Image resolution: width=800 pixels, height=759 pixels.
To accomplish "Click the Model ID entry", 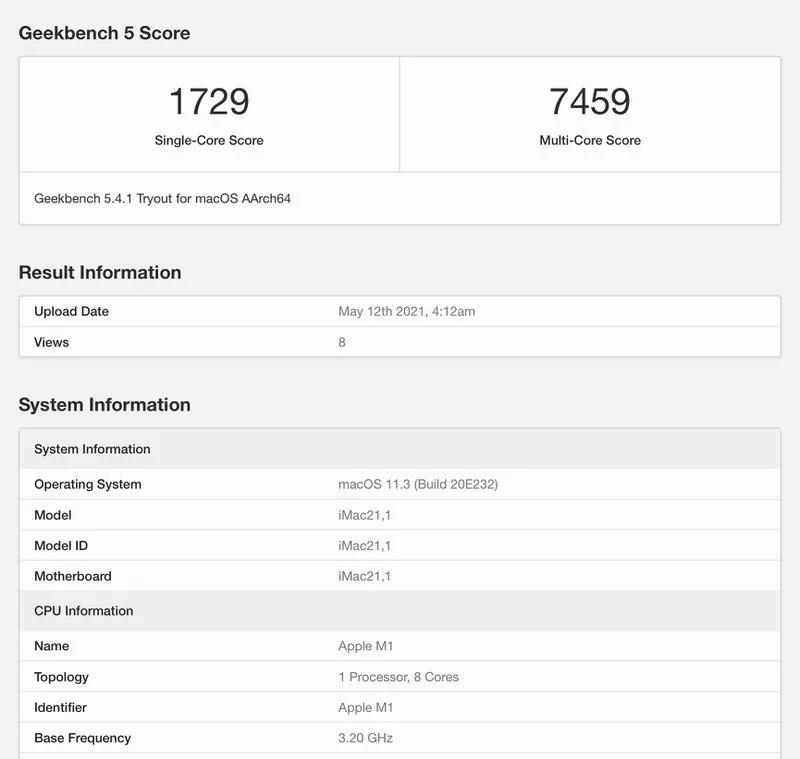I will click(x=59, y=545).
